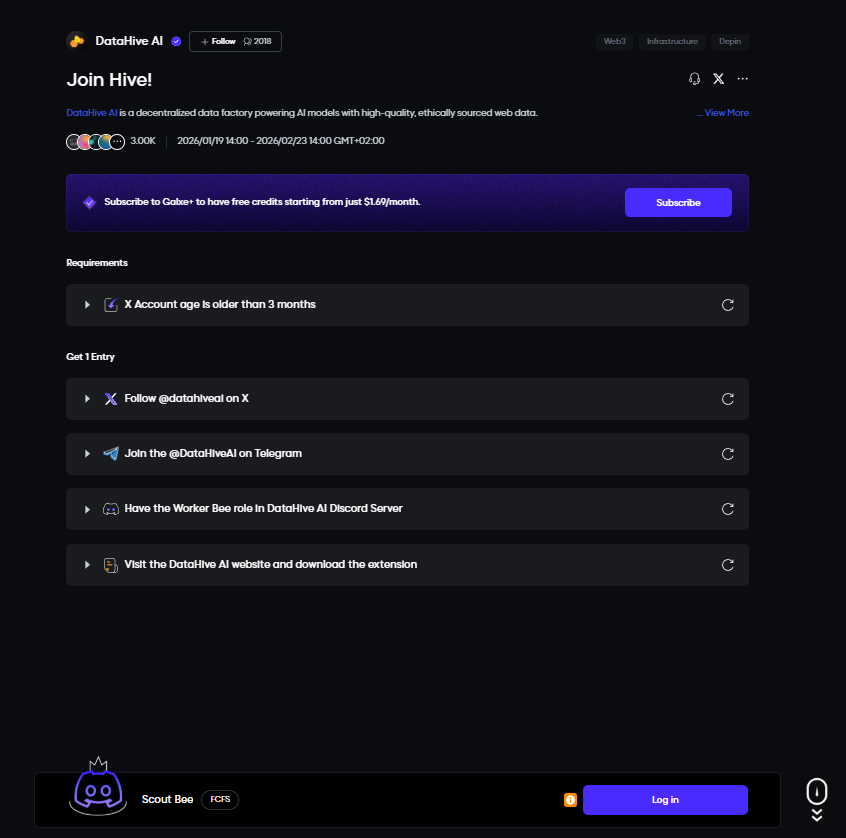Share the campaign via X icon
Screen dimensions: 846x838
pyautogui.click(x=718, y=79)
